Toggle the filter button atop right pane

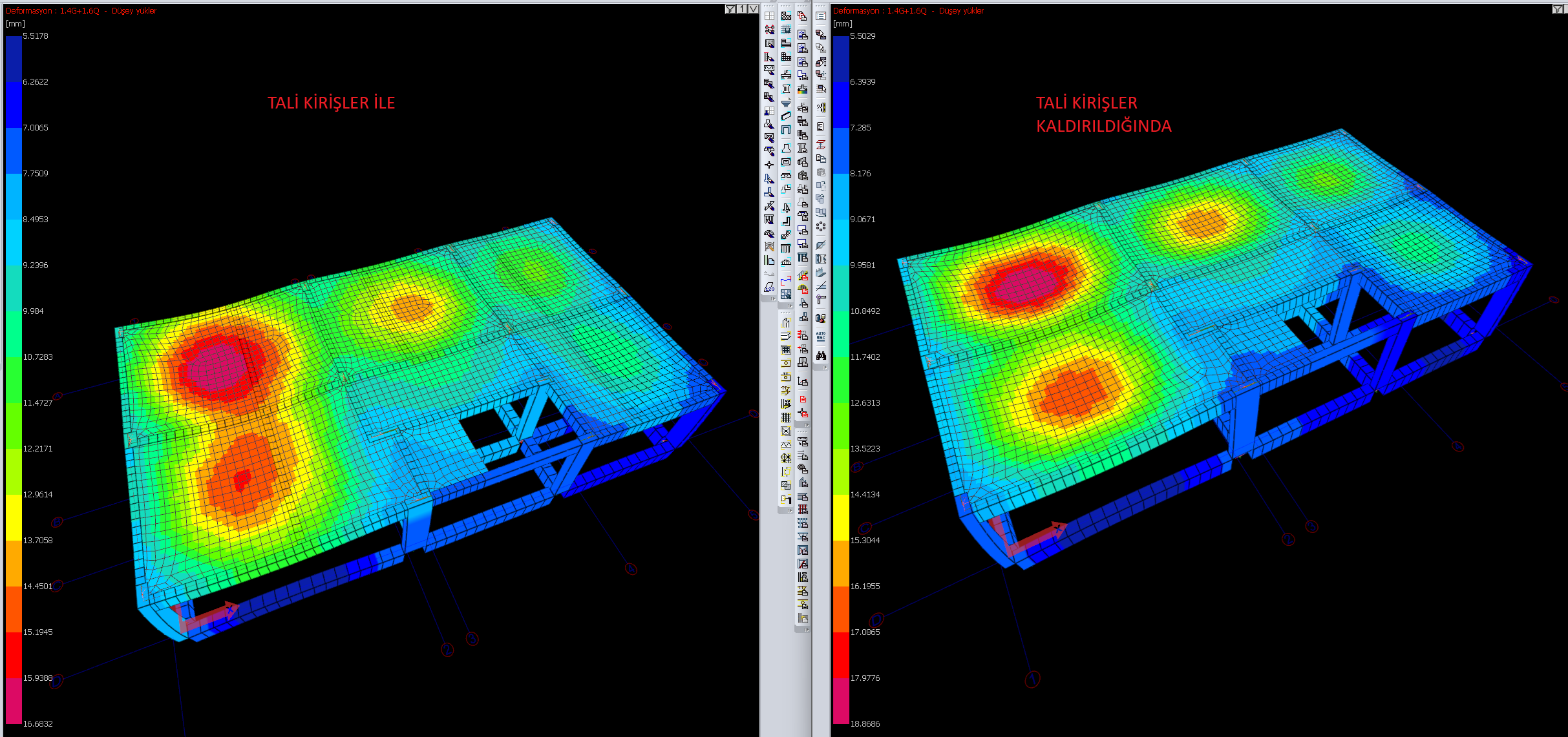(1558, 9)
